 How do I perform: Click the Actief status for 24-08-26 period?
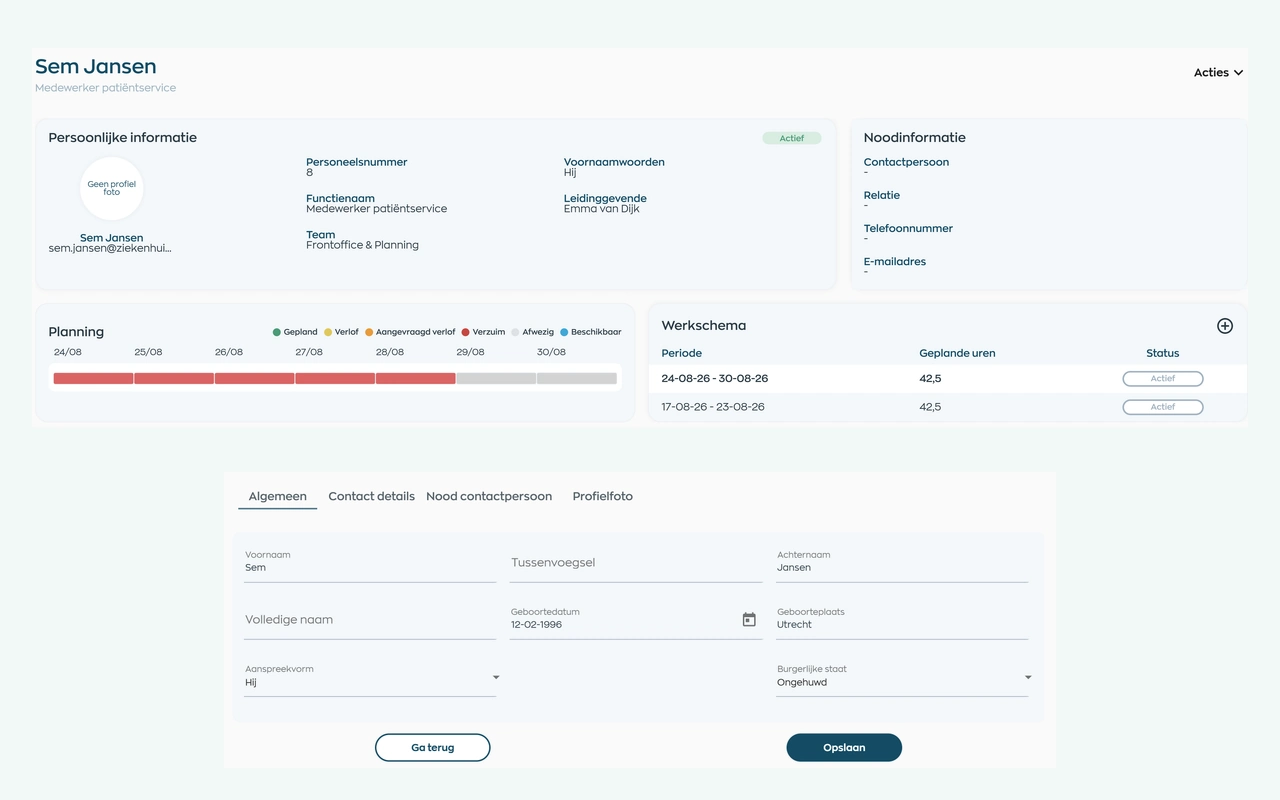(x=1163, y=379)
